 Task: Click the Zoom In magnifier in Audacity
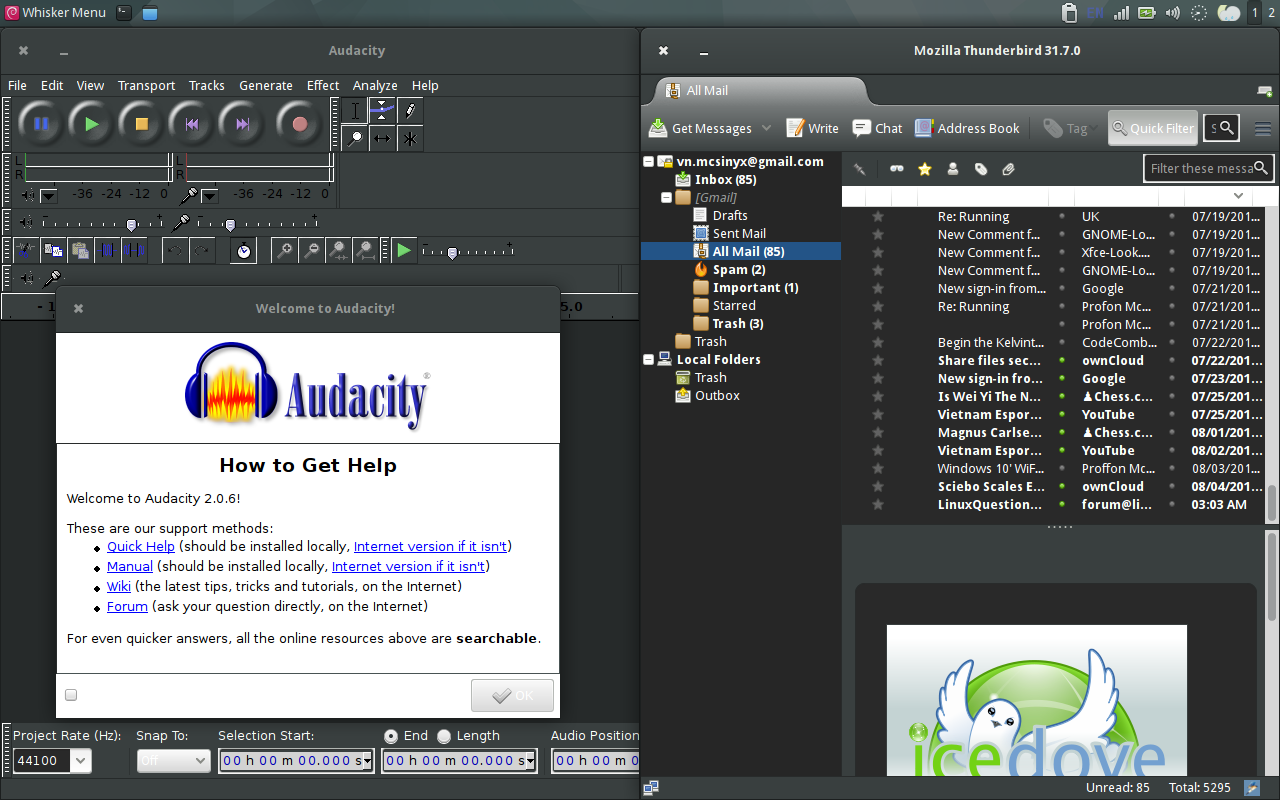[285, 250]
